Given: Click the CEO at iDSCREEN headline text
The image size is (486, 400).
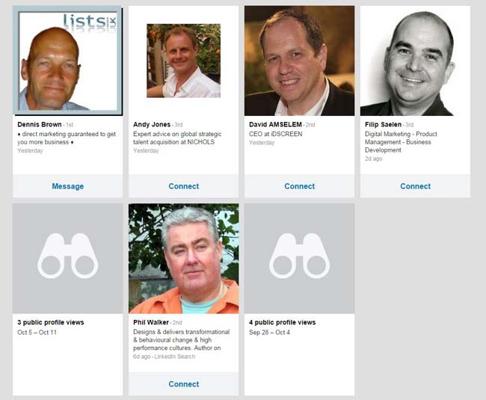Looking at the screenshot, I should coord(276,134).
